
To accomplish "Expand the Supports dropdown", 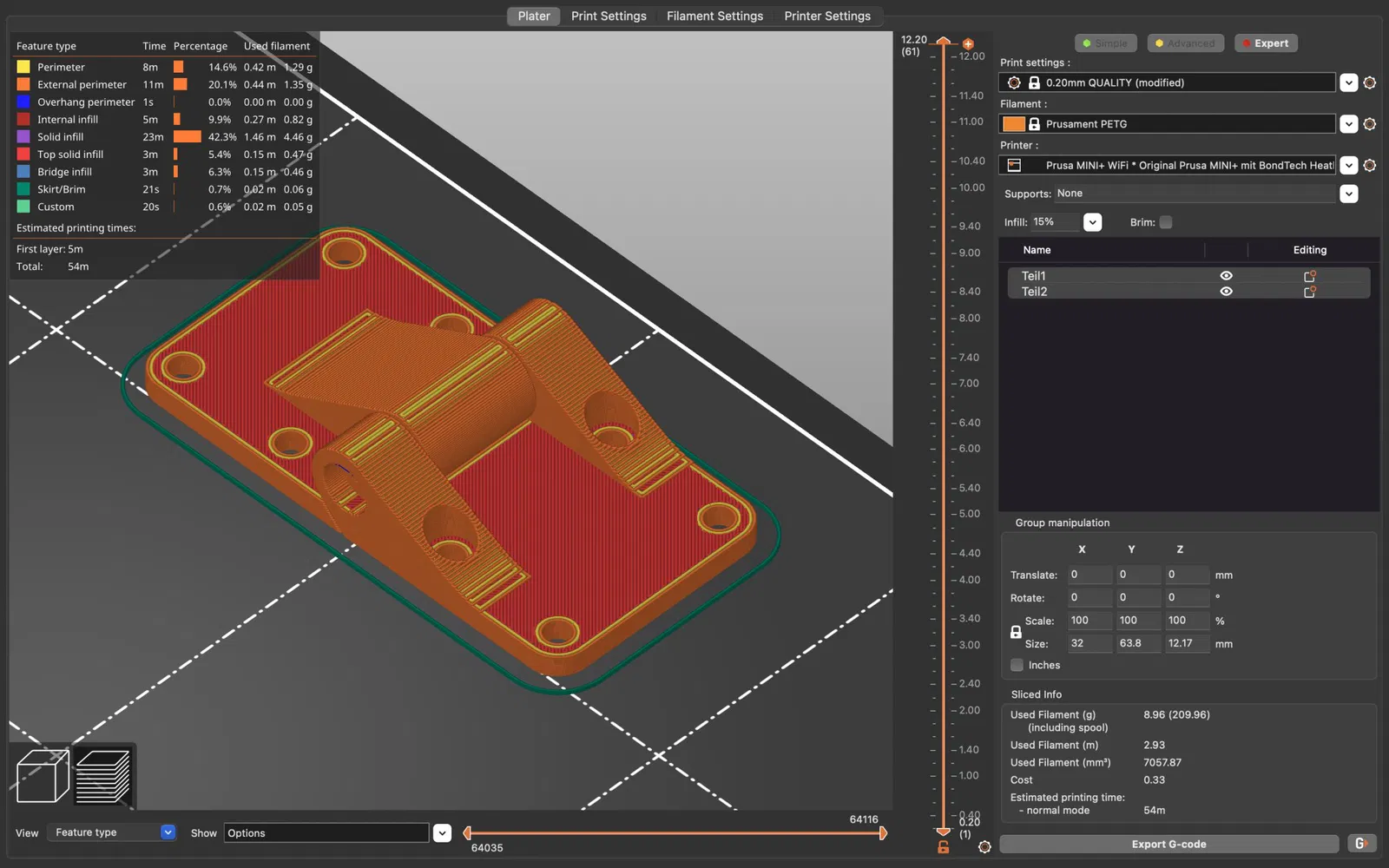I will pos(1348,194).
